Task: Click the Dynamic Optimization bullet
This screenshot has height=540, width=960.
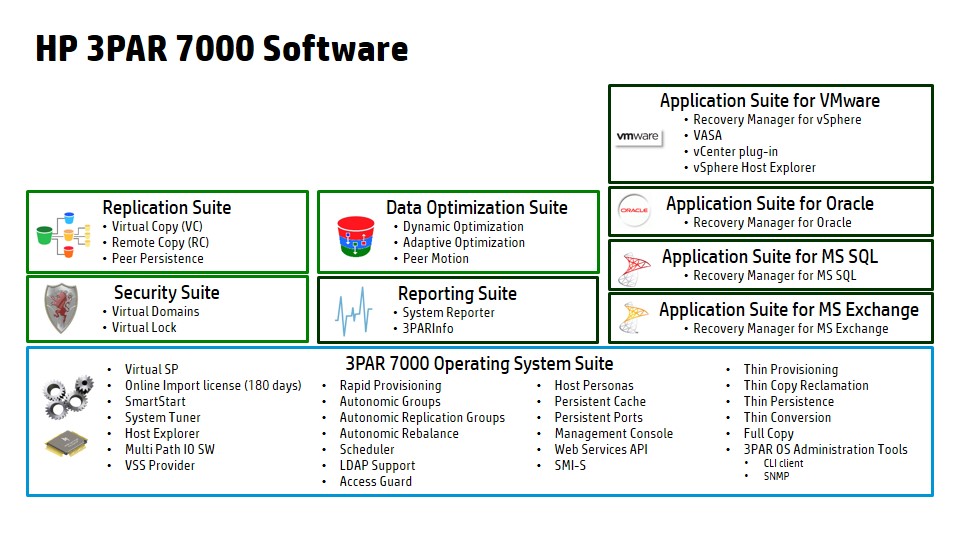Action: coord(463,227)
